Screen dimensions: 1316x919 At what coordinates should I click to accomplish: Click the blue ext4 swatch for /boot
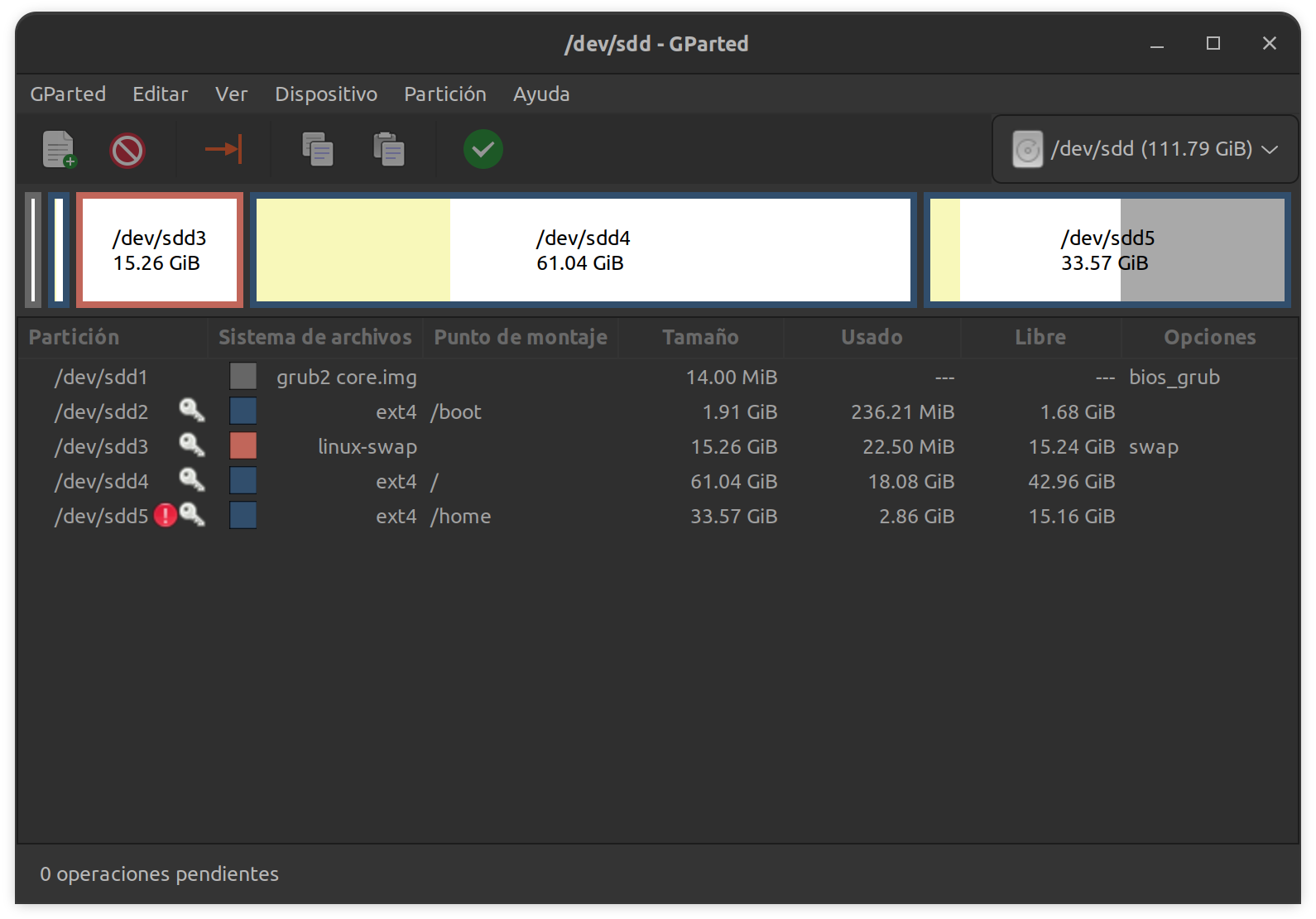[243, 411]
